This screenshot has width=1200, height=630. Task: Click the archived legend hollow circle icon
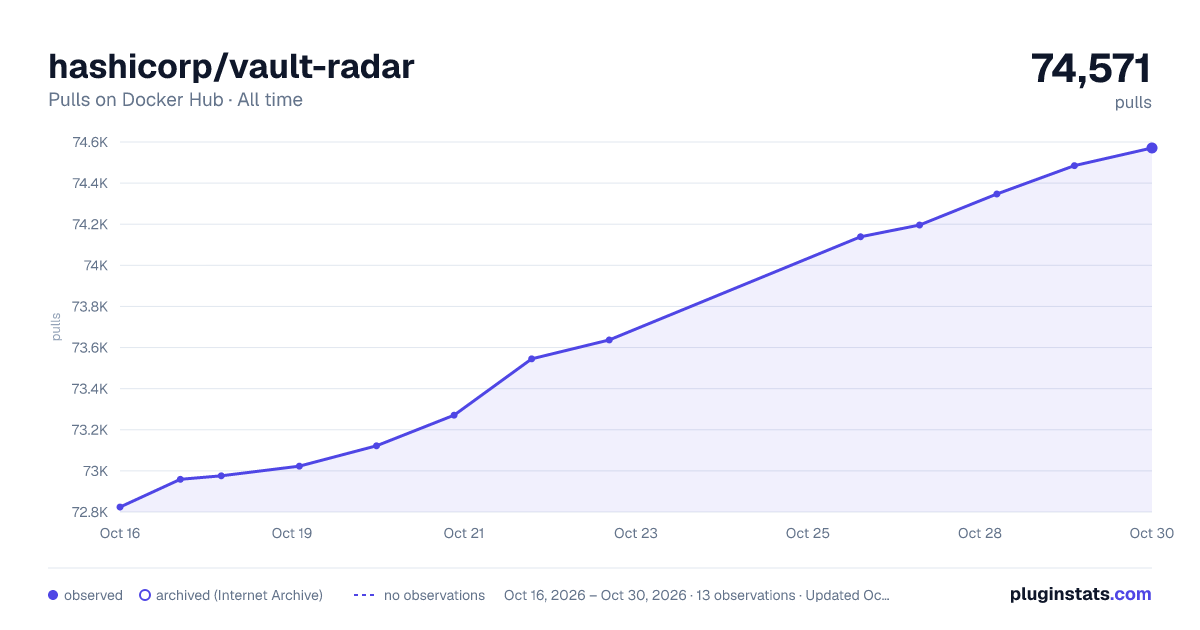[145, 595]
